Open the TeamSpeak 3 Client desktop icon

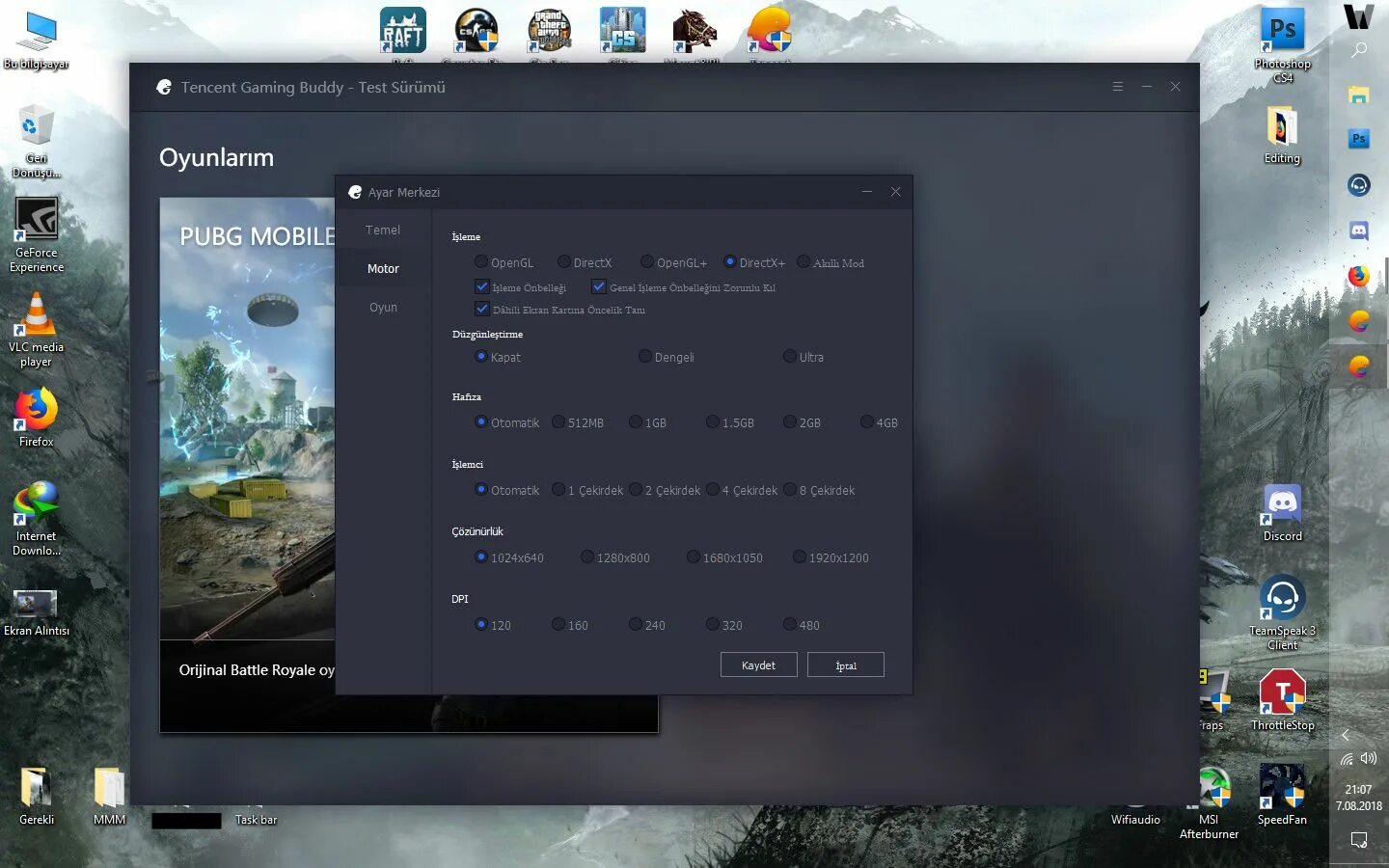[x=1283, y=613]
